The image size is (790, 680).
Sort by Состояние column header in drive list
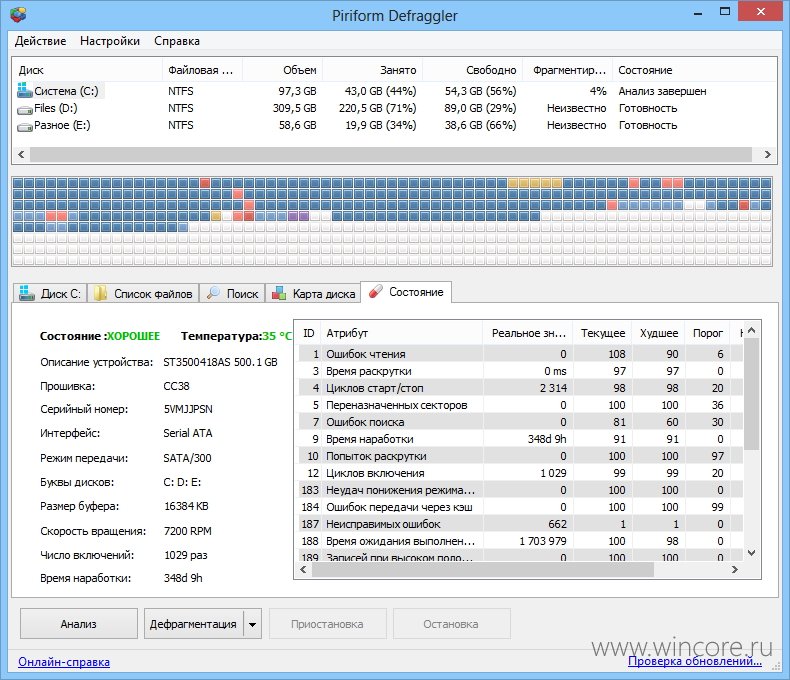point(693,70)
